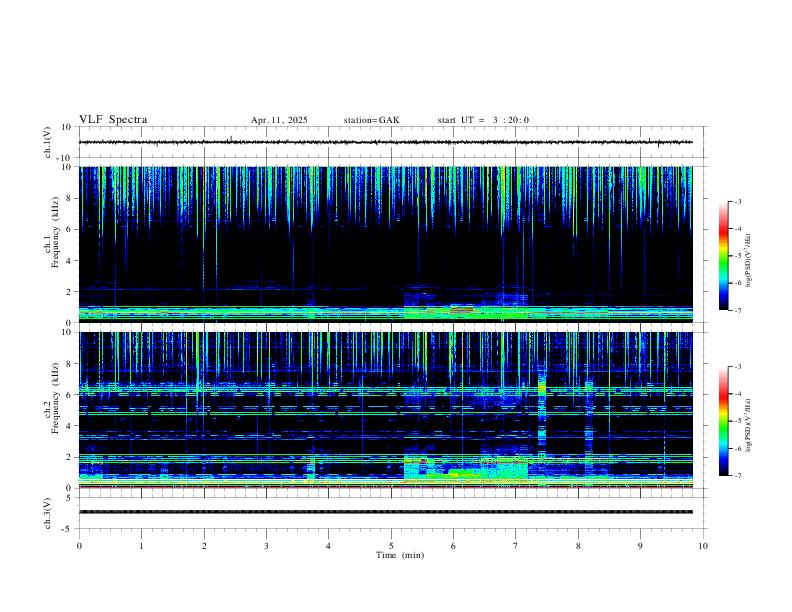Click the ch.1 color bar label "log(PSD)(V²/Hz)"

click(x=748, y=260)
